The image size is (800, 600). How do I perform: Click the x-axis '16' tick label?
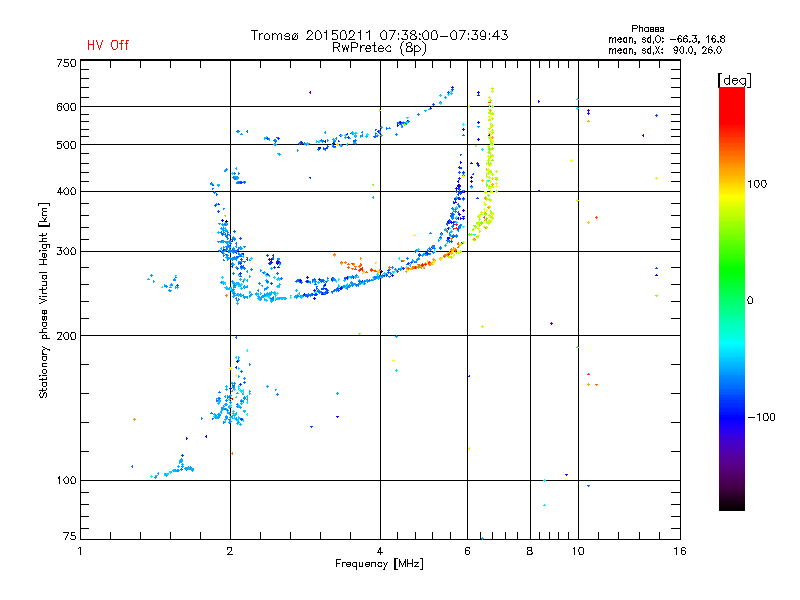coord(680,552)
